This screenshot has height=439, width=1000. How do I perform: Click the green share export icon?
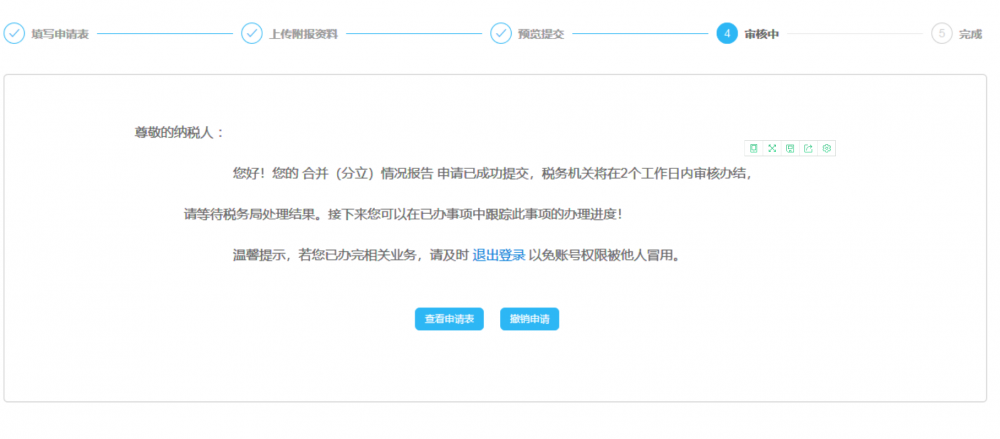point(808,148)
